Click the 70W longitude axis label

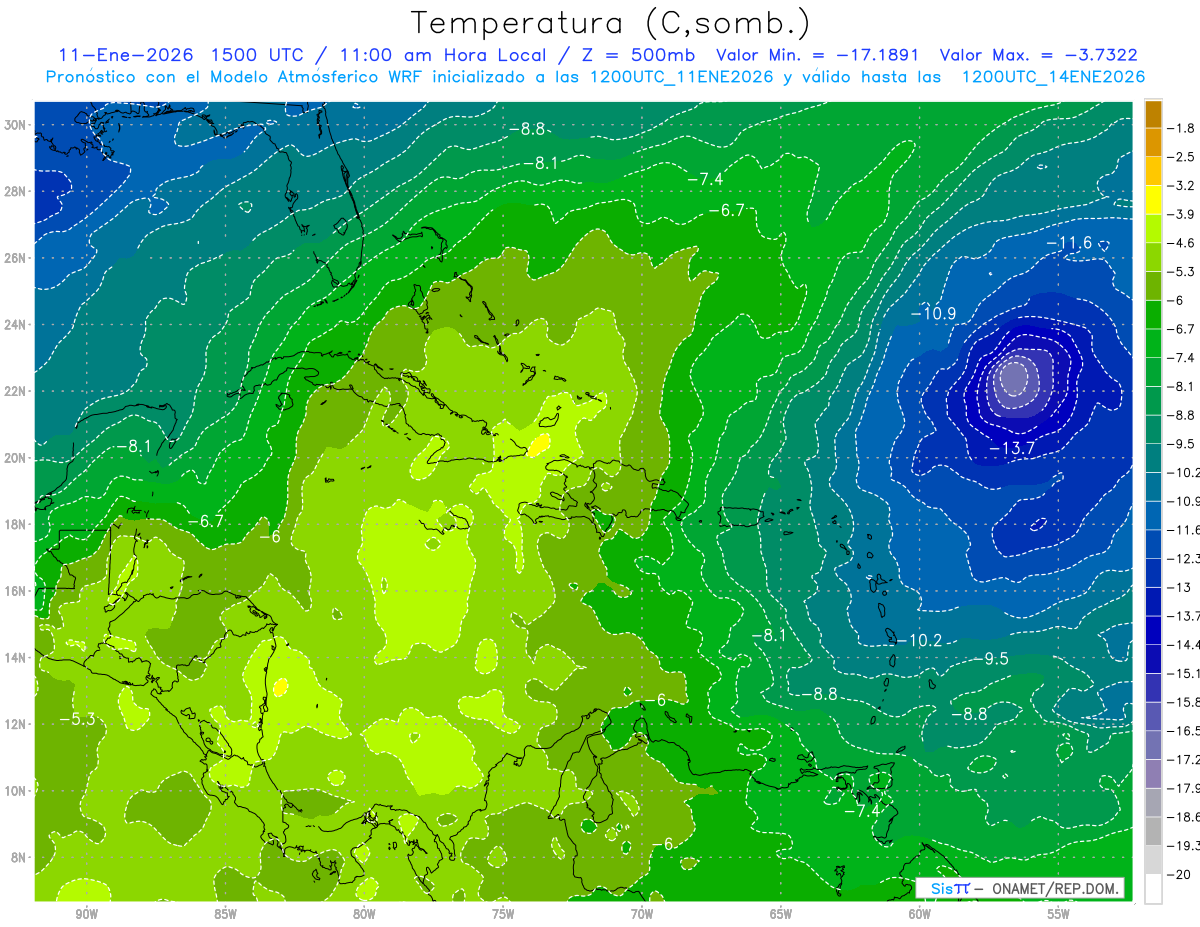[x=642, y=913]
